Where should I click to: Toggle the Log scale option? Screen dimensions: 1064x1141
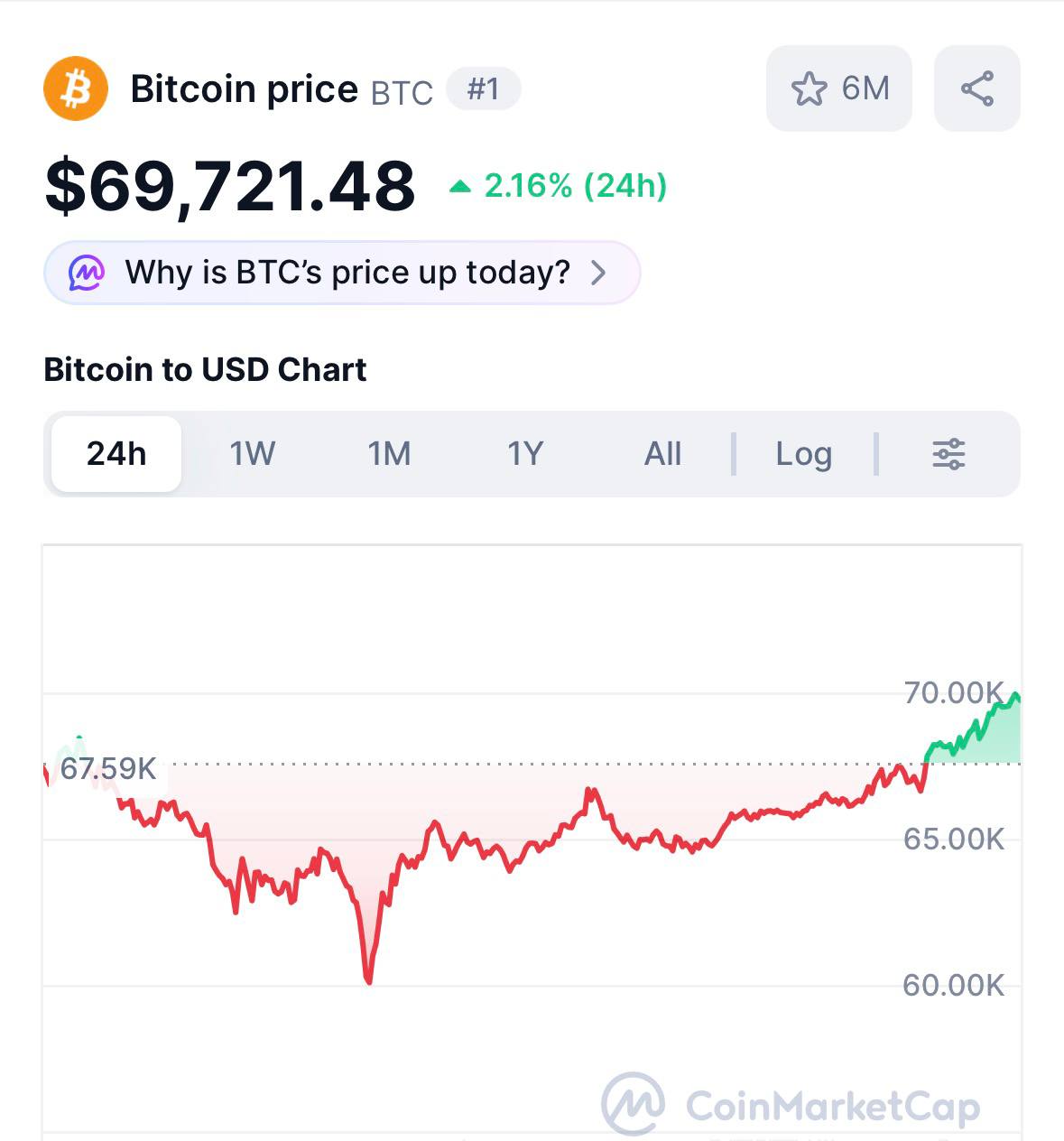(803, 454)
